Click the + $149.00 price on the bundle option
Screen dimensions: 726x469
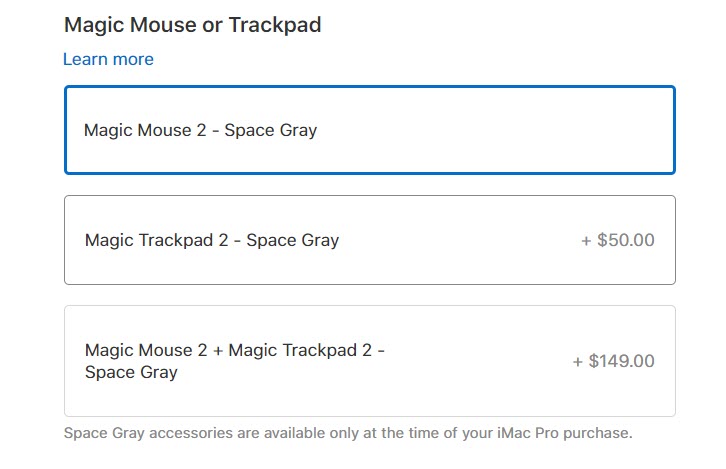(x=613, y=361)
